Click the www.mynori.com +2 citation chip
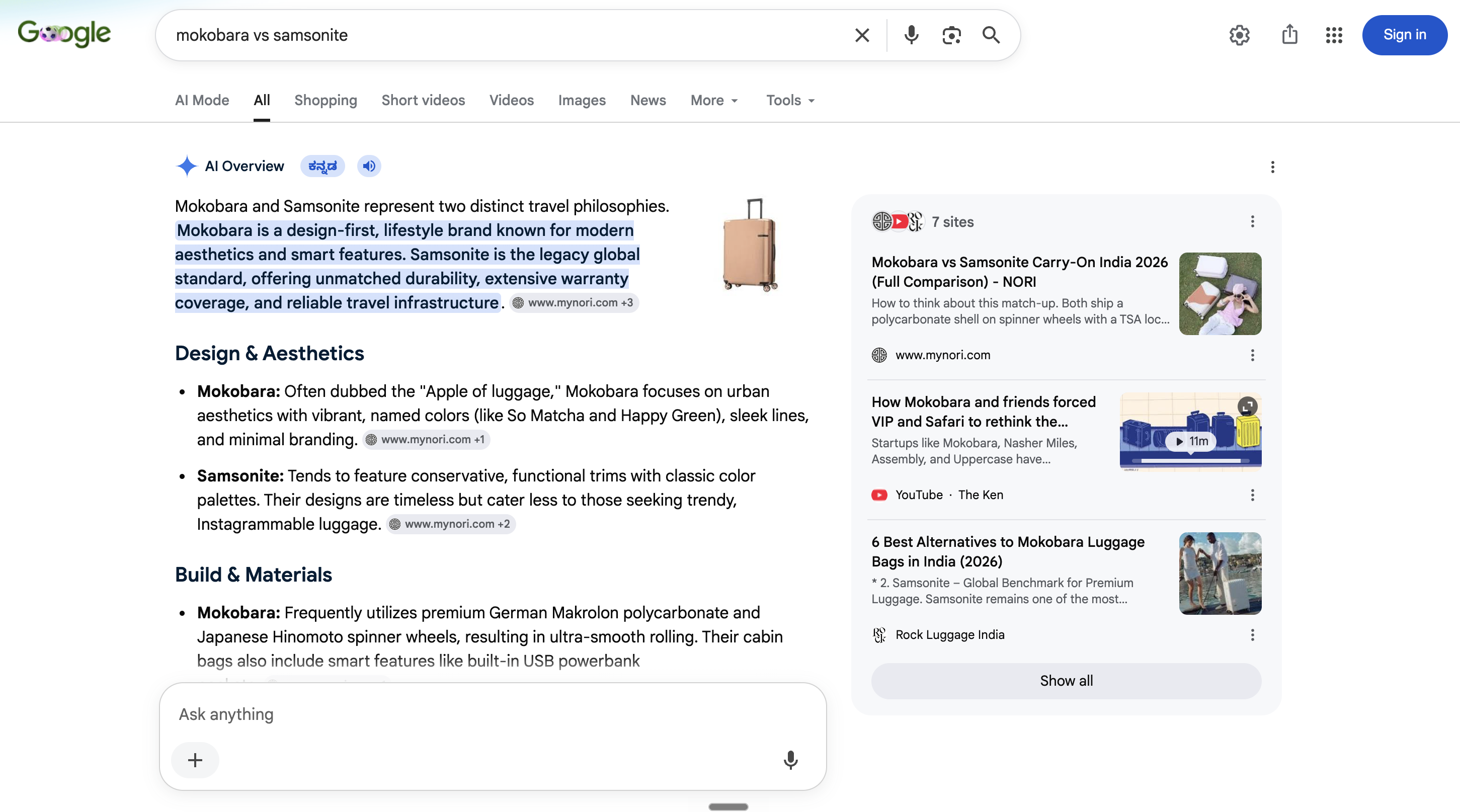 451,524
